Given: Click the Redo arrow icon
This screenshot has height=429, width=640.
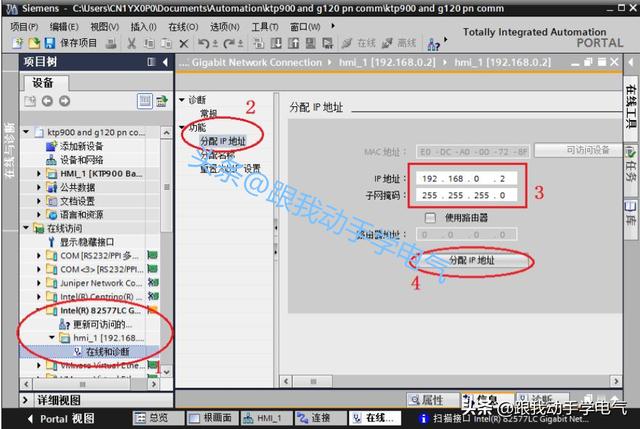Looking at the screenshot, I should tap(229, 43).
